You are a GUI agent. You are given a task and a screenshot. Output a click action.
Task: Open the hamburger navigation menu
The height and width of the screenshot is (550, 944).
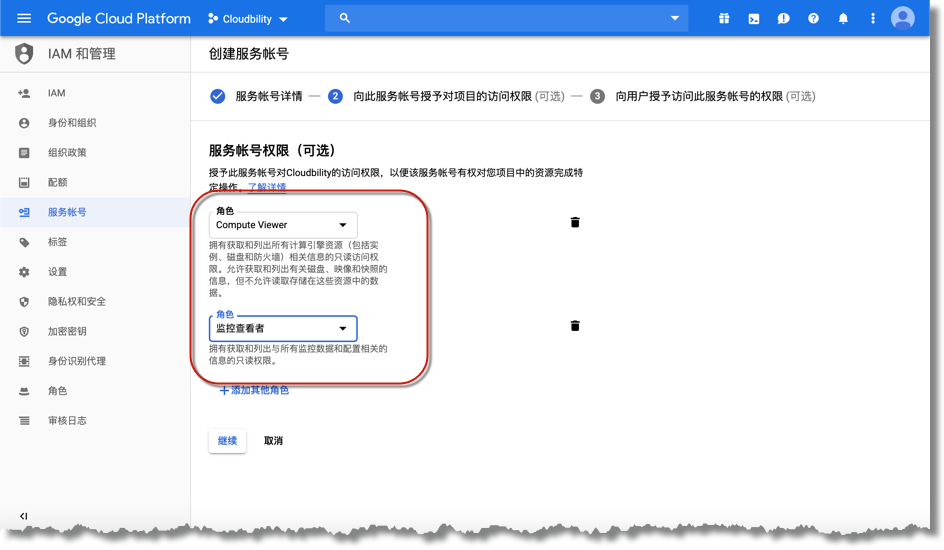24,18
